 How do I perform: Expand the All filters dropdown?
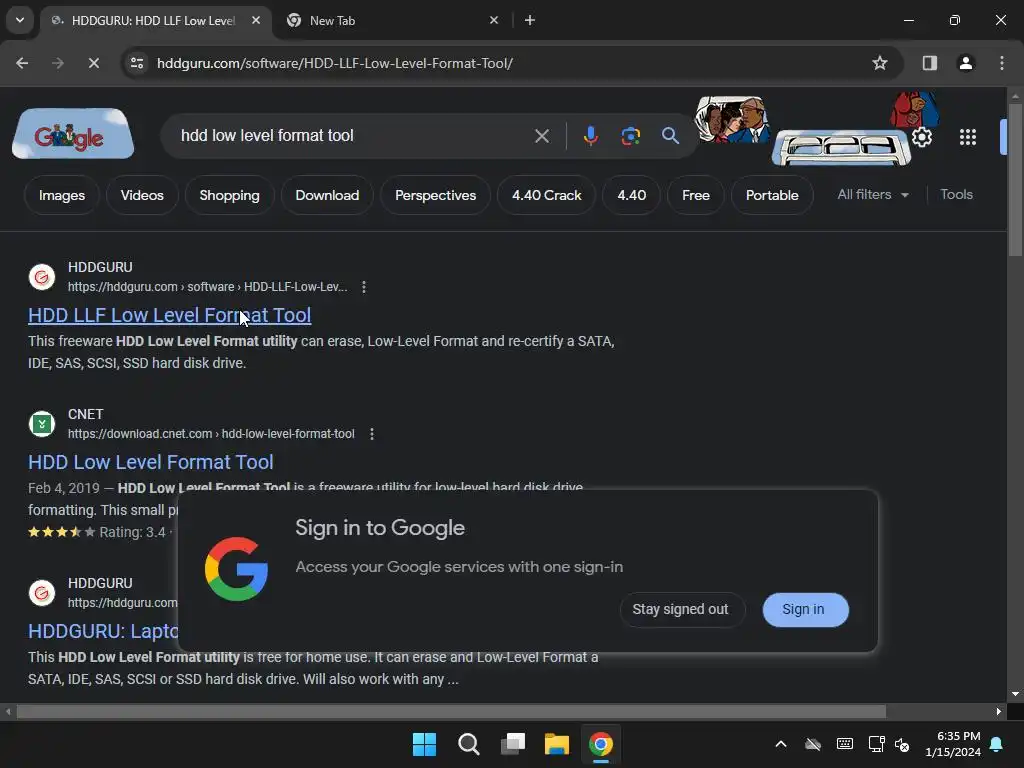tap(872, 195)
